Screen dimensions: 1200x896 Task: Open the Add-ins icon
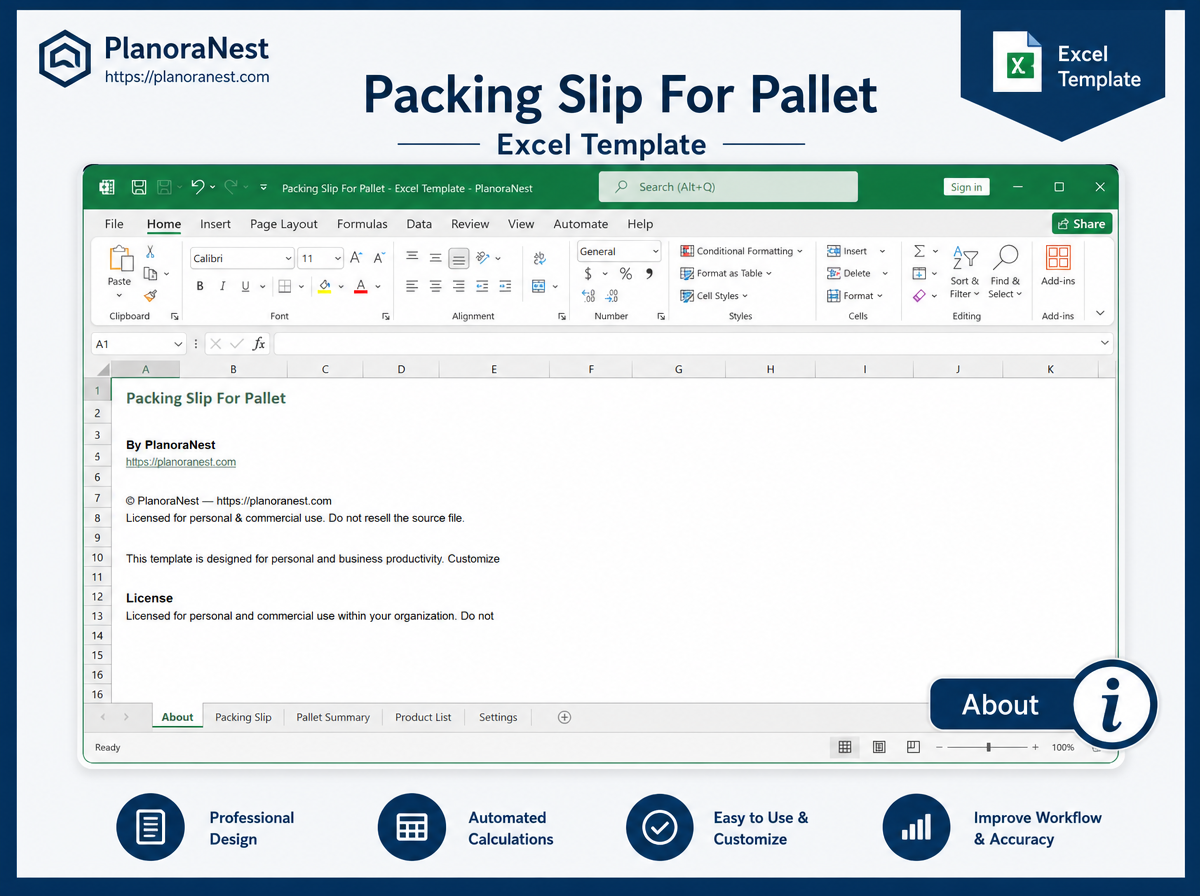click(1058, 257)
